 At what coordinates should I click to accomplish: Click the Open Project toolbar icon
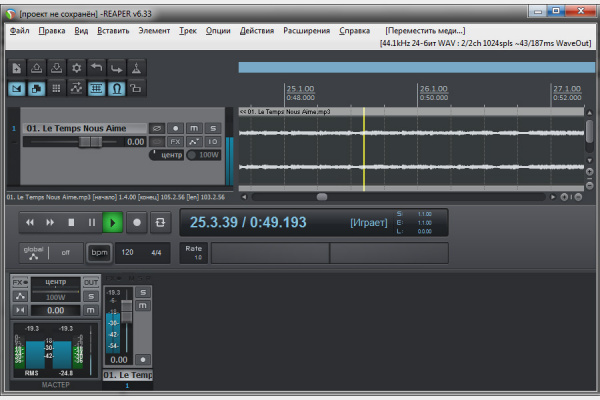pyautogui.click(x=36, y=69)
